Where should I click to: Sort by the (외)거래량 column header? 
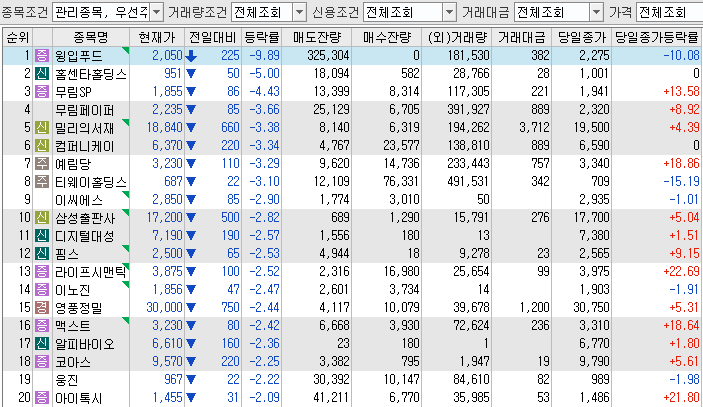457,37
